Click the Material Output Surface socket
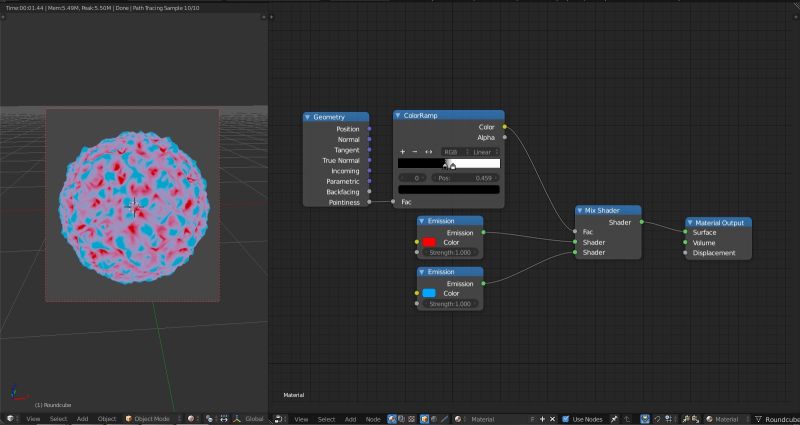 pos(685,232)
